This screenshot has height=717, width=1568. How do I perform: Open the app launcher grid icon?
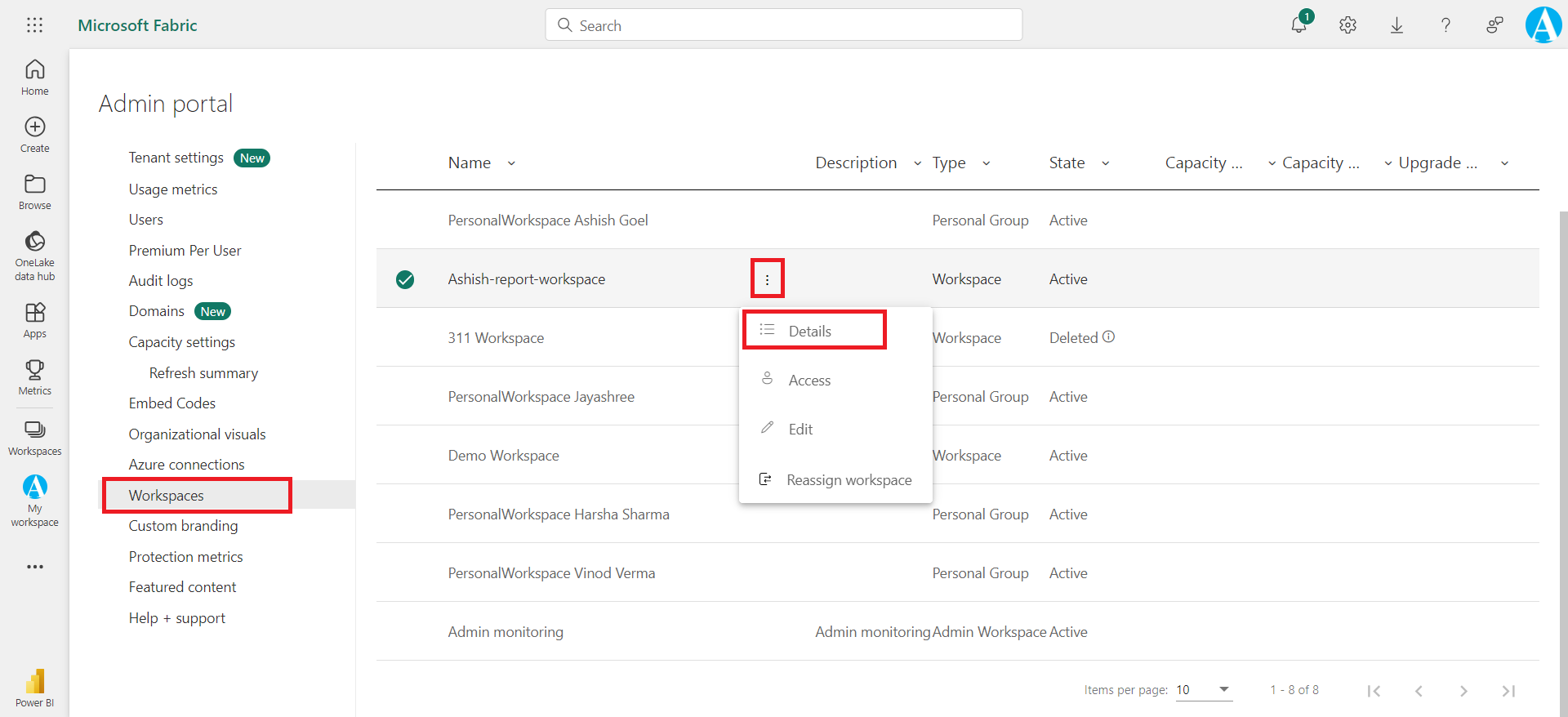tap(34, 25)
